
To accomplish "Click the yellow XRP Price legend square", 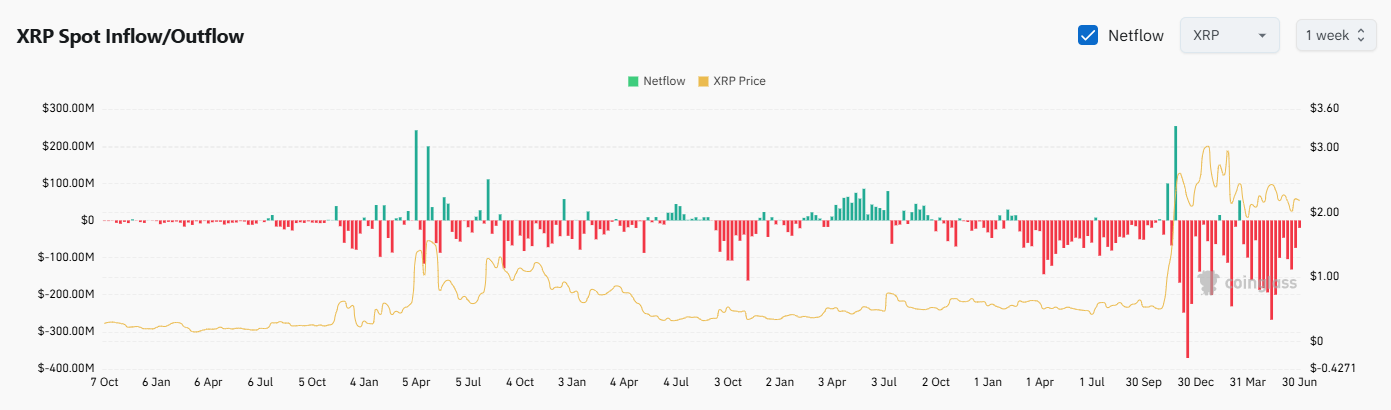I will tap(702, 81).
